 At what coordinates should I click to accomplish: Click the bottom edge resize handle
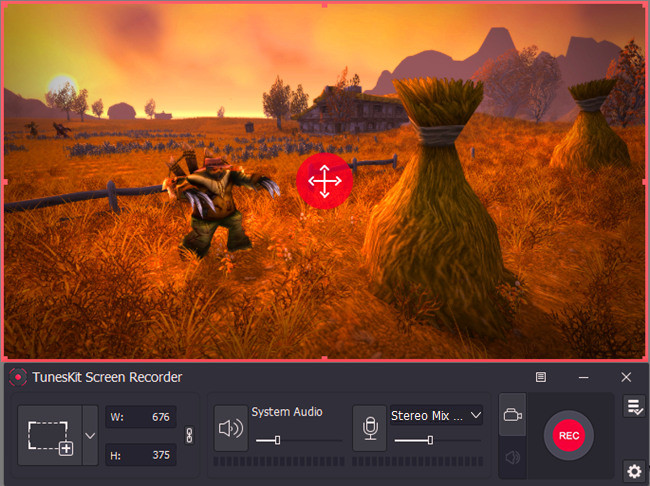coord(325,358)
